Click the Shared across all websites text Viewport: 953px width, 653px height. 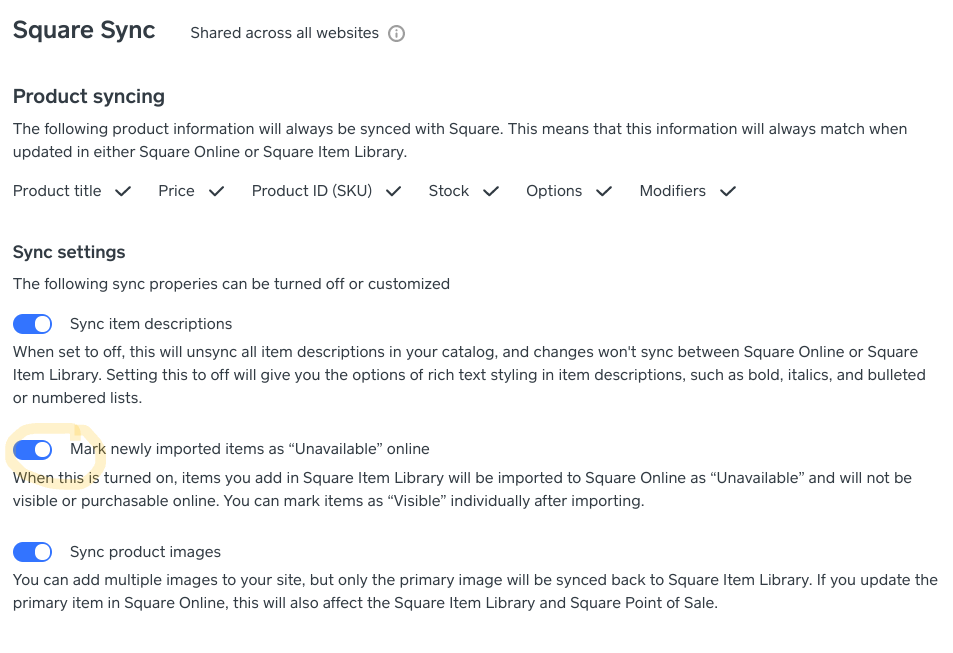284,33
